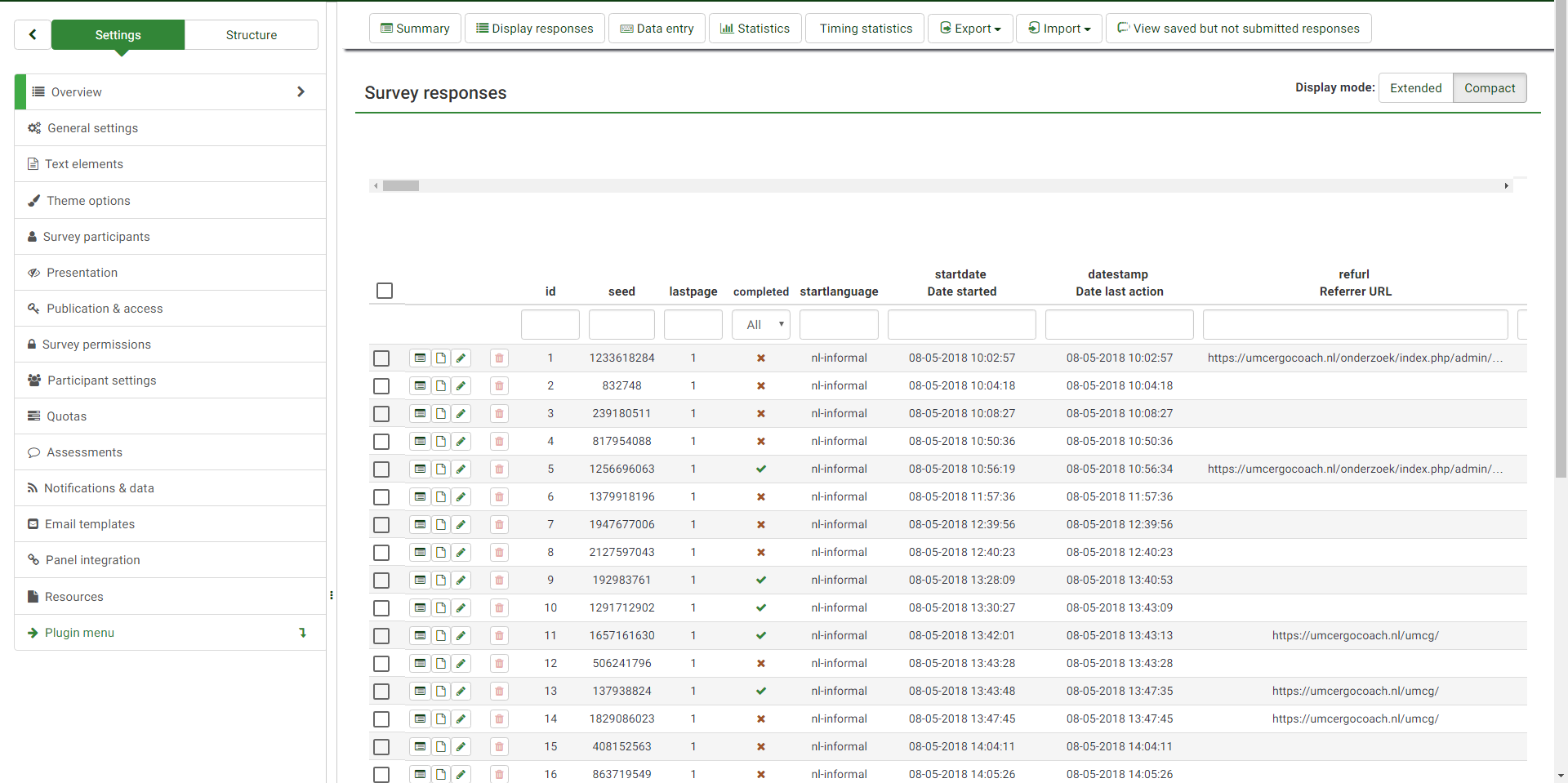Image resolution: width=1568 pixels, height=783 pixels.
Task: Open the view details icon for response 7
Action: pyautogui.click(x=420, y=524)
